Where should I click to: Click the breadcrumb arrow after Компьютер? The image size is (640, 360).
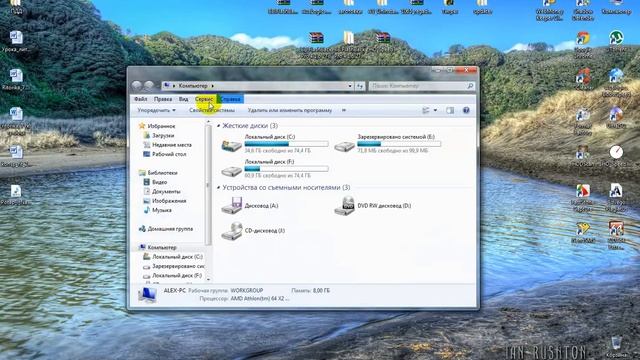point(213,86)
